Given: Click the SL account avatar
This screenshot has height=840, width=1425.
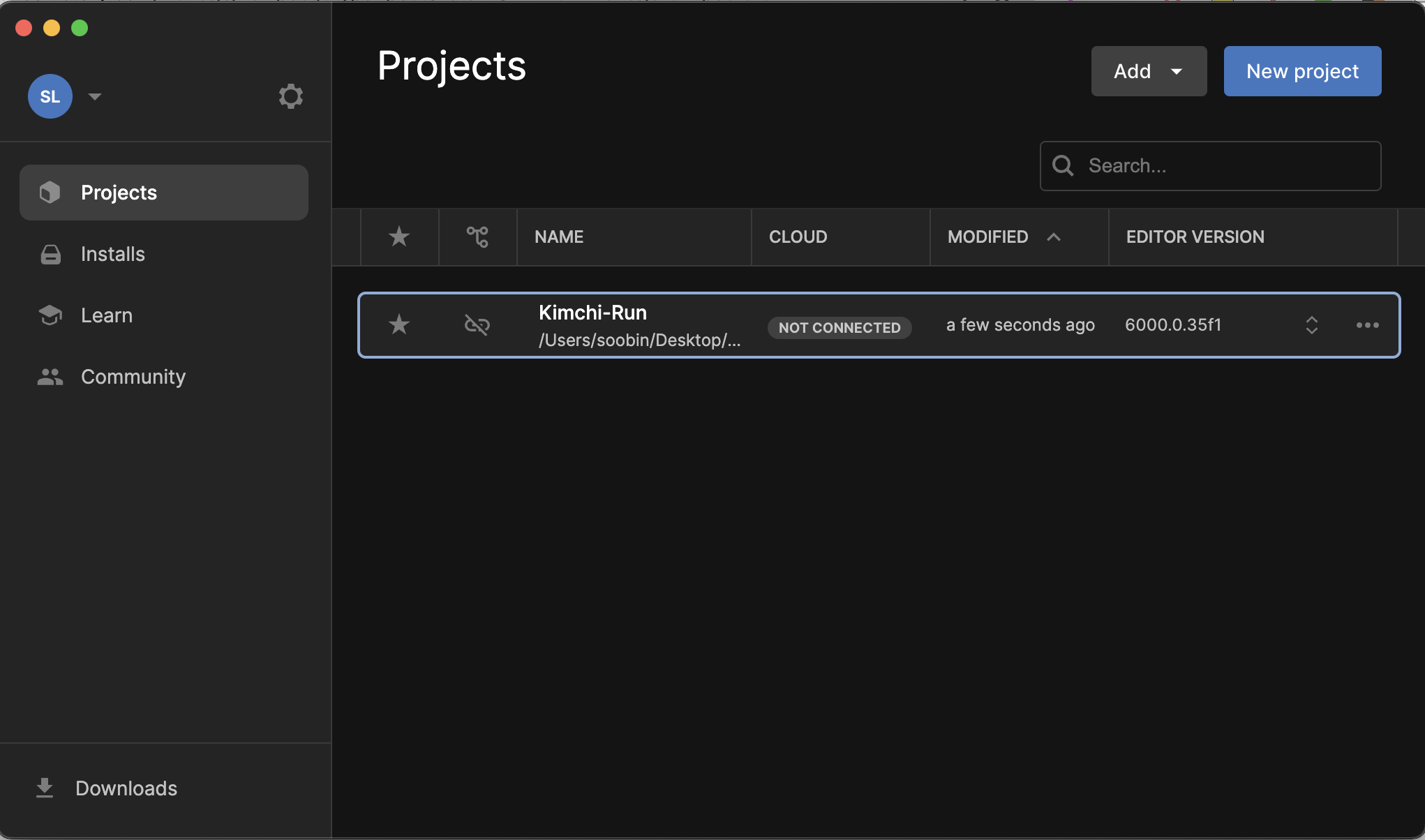Looking at the screenshot, I should [50, 96].
